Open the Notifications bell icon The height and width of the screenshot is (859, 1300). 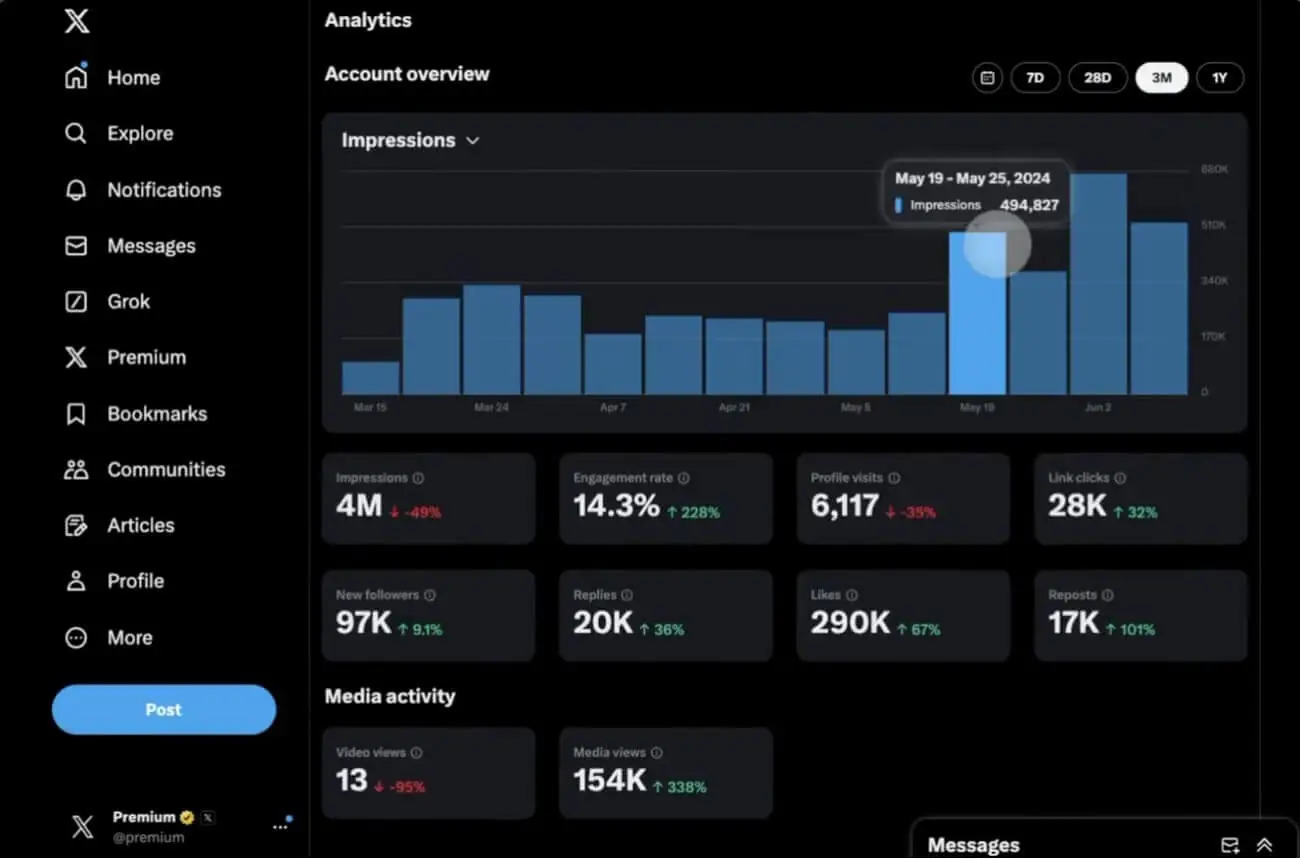tap(76, 189)
